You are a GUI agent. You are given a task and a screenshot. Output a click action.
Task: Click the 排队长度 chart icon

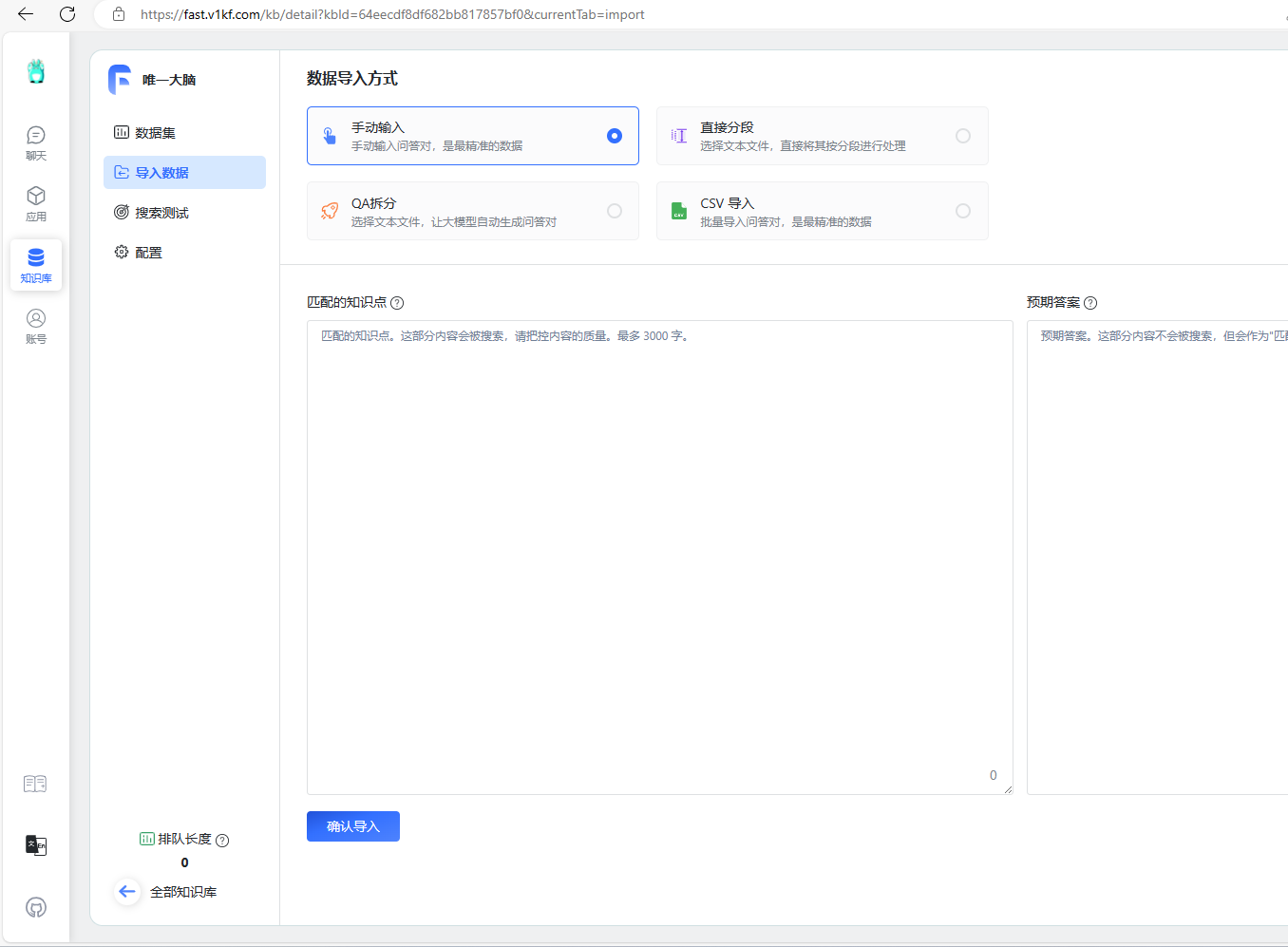tap(147, 839)
